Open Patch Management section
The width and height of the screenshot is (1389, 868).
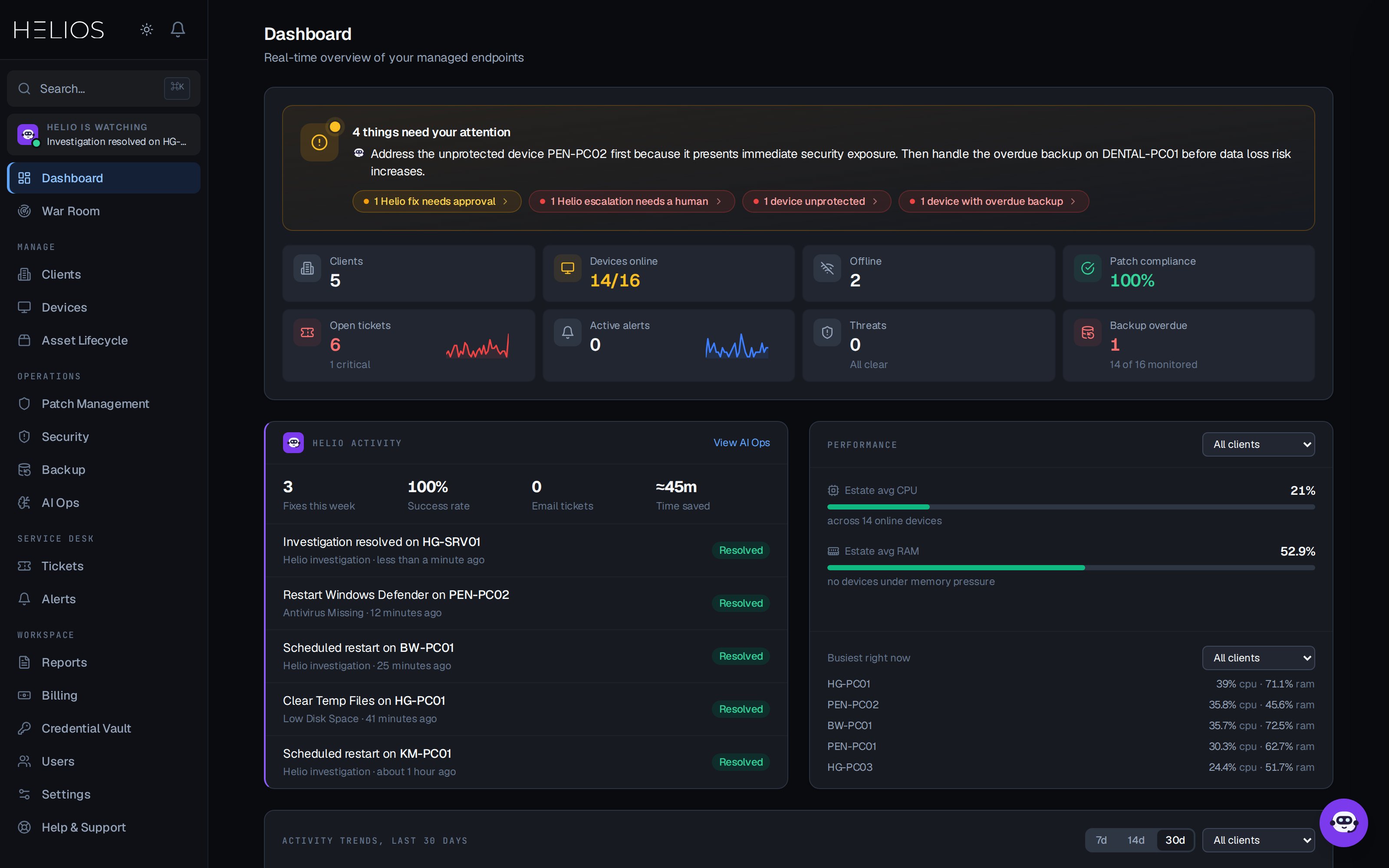click(x=104, y=404)
